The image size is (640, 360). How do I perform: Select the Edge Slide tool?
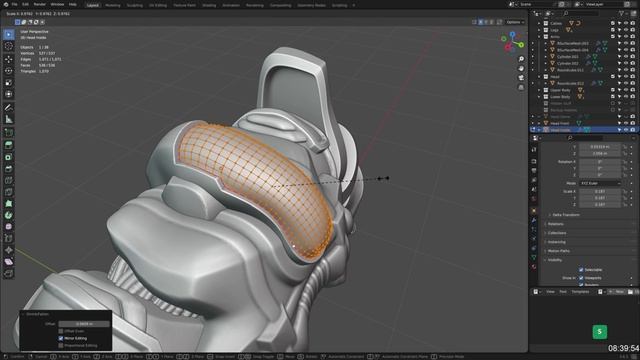point(9,238)
